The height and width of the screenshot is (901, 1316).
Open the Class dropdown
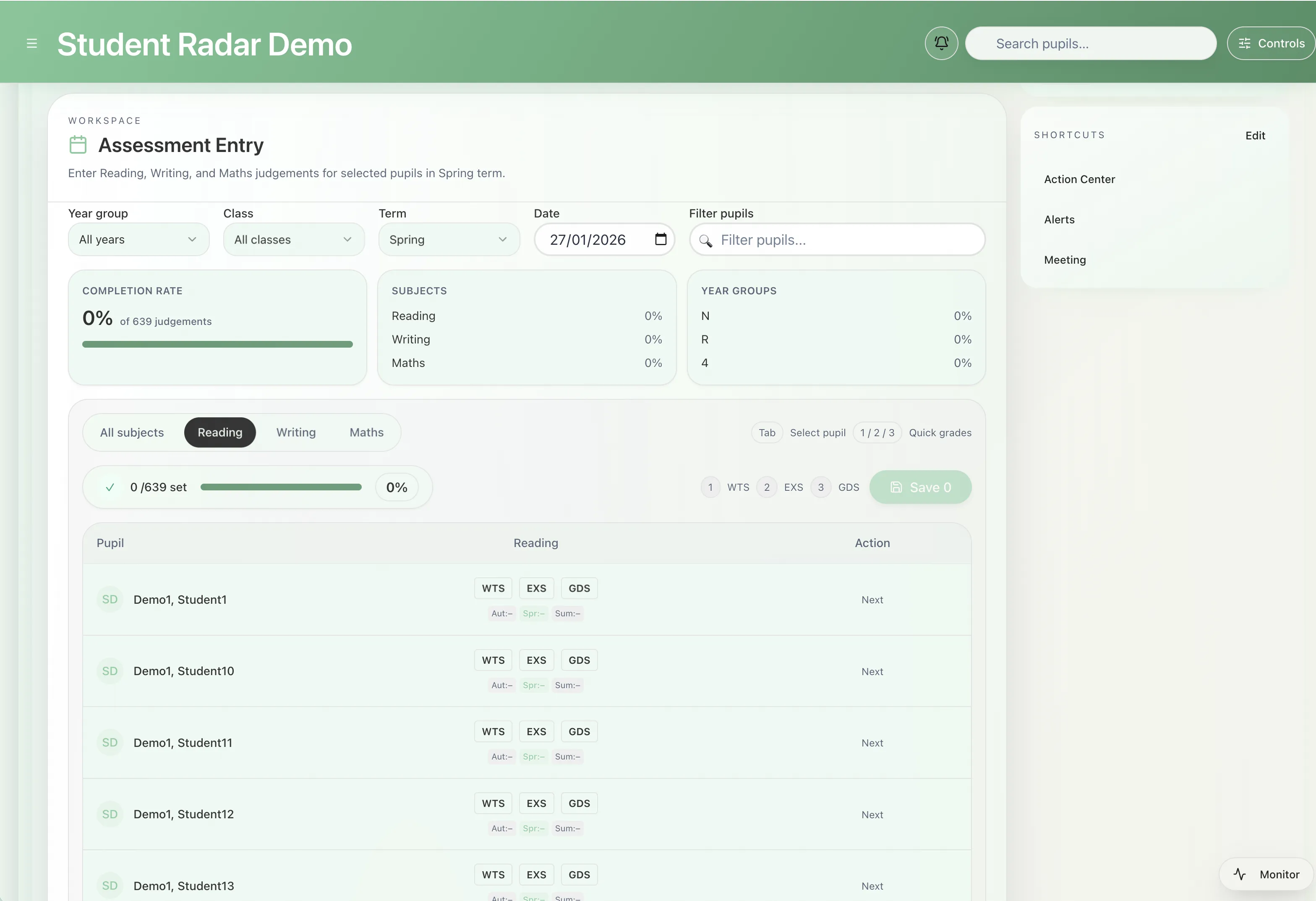point(293,239)
